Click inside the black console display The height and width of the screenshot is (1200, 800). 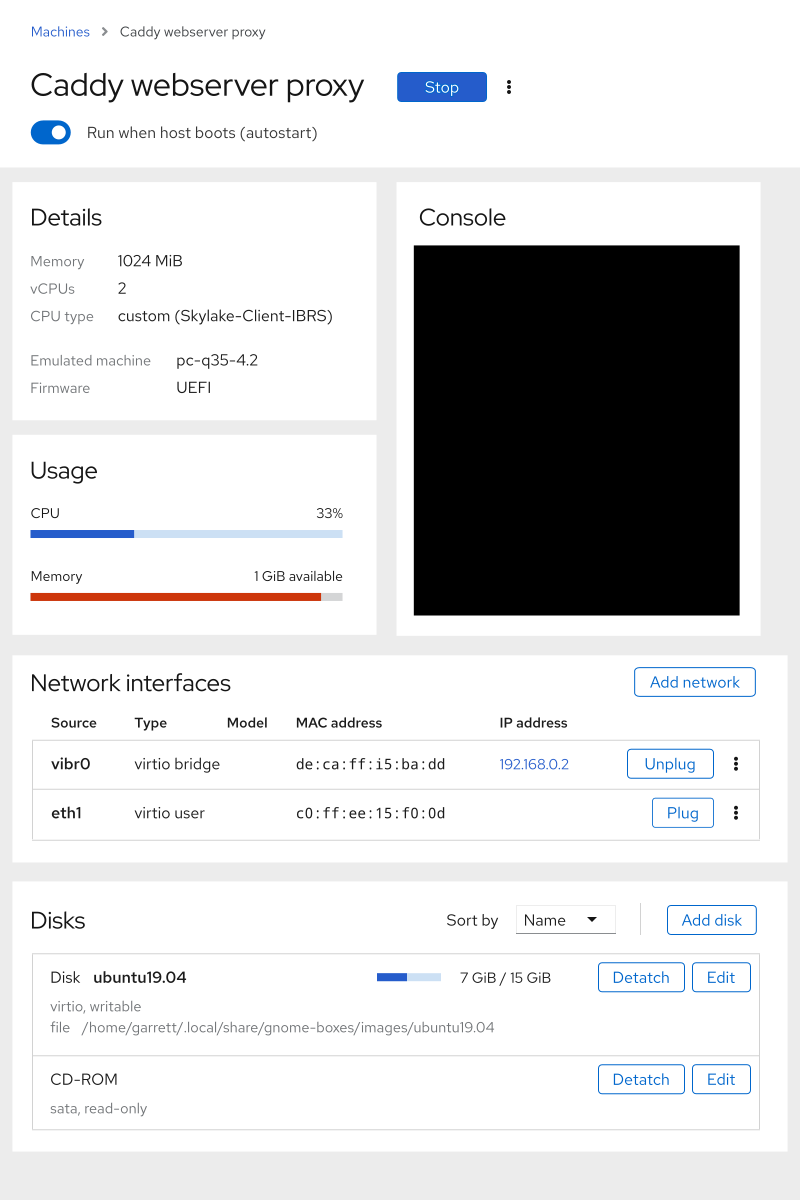(x=577, y=428)
